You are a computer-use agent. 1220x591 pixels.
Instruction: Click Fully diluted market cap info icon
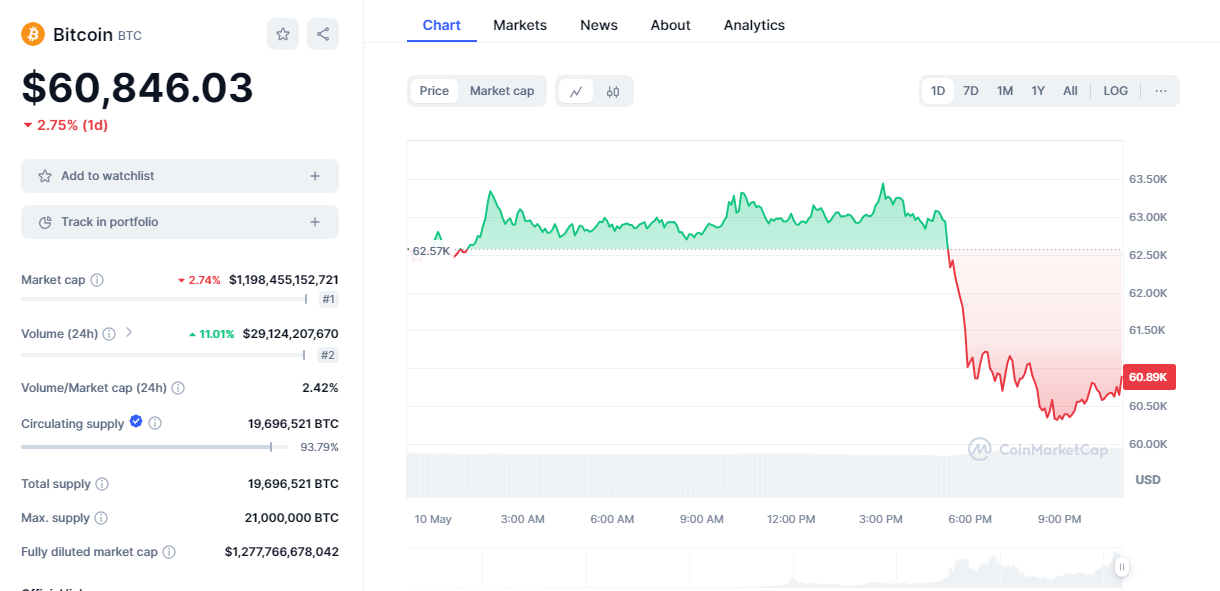pyautogui.click(x=169, y=552)
